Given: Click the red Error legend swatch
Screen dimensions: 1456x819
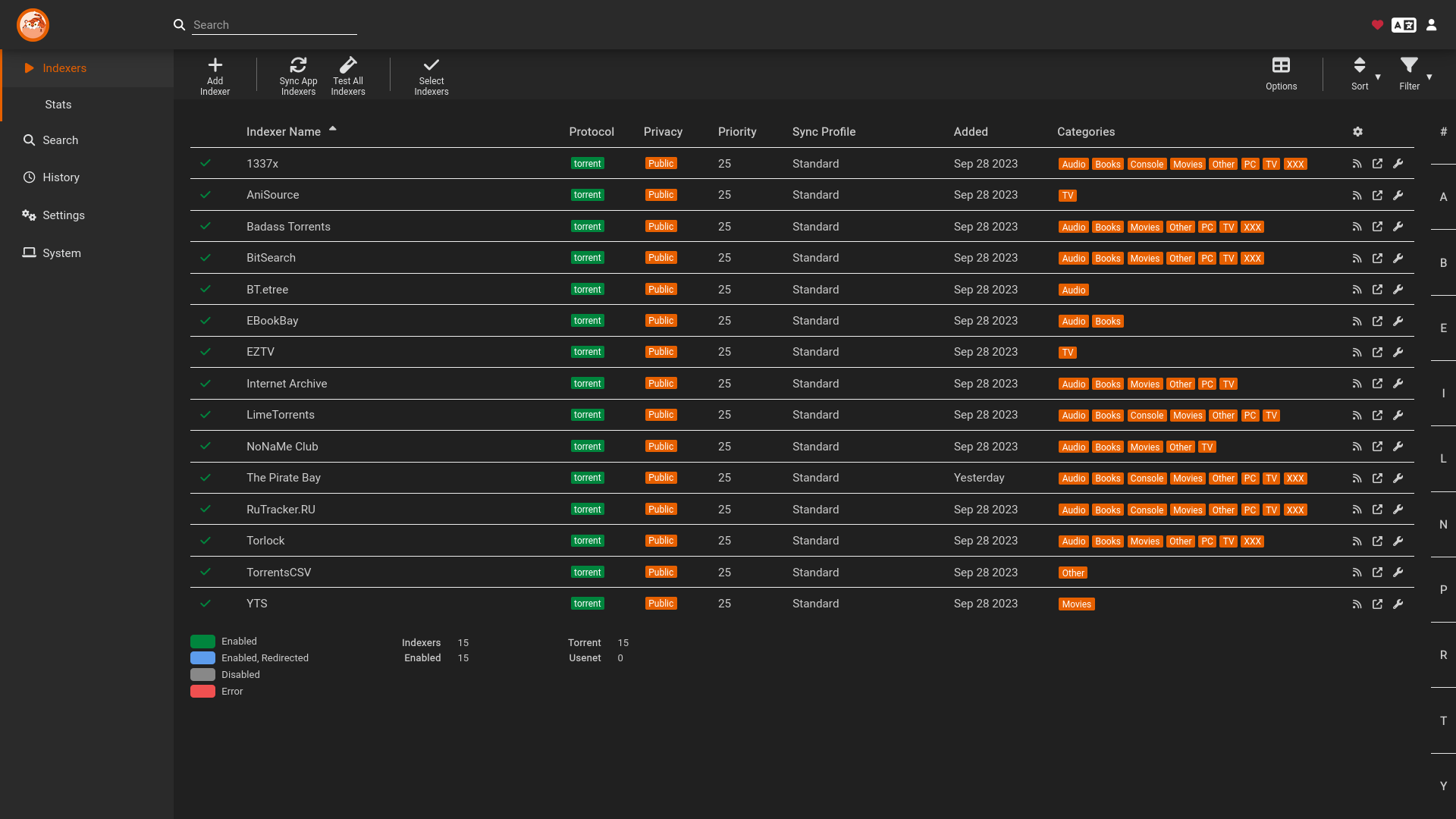Looking at the screenshot, I should click(x=202, y=692).
